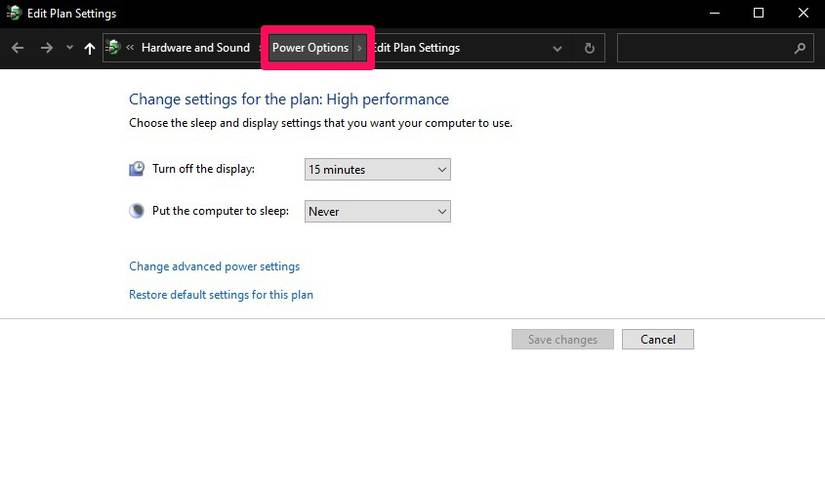825x489 pixels.
Task: Open Change advanced power settings link
Action: pyautogui.click(x=214, y=266)
